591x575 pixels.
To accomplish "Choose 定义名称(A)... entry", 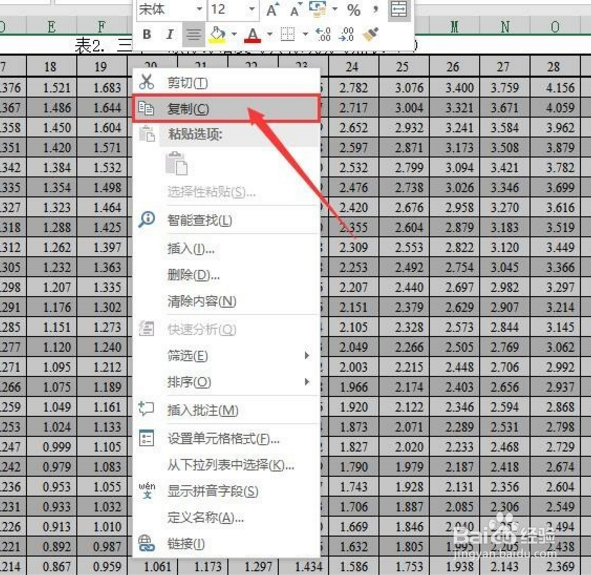I will point(226,517).
